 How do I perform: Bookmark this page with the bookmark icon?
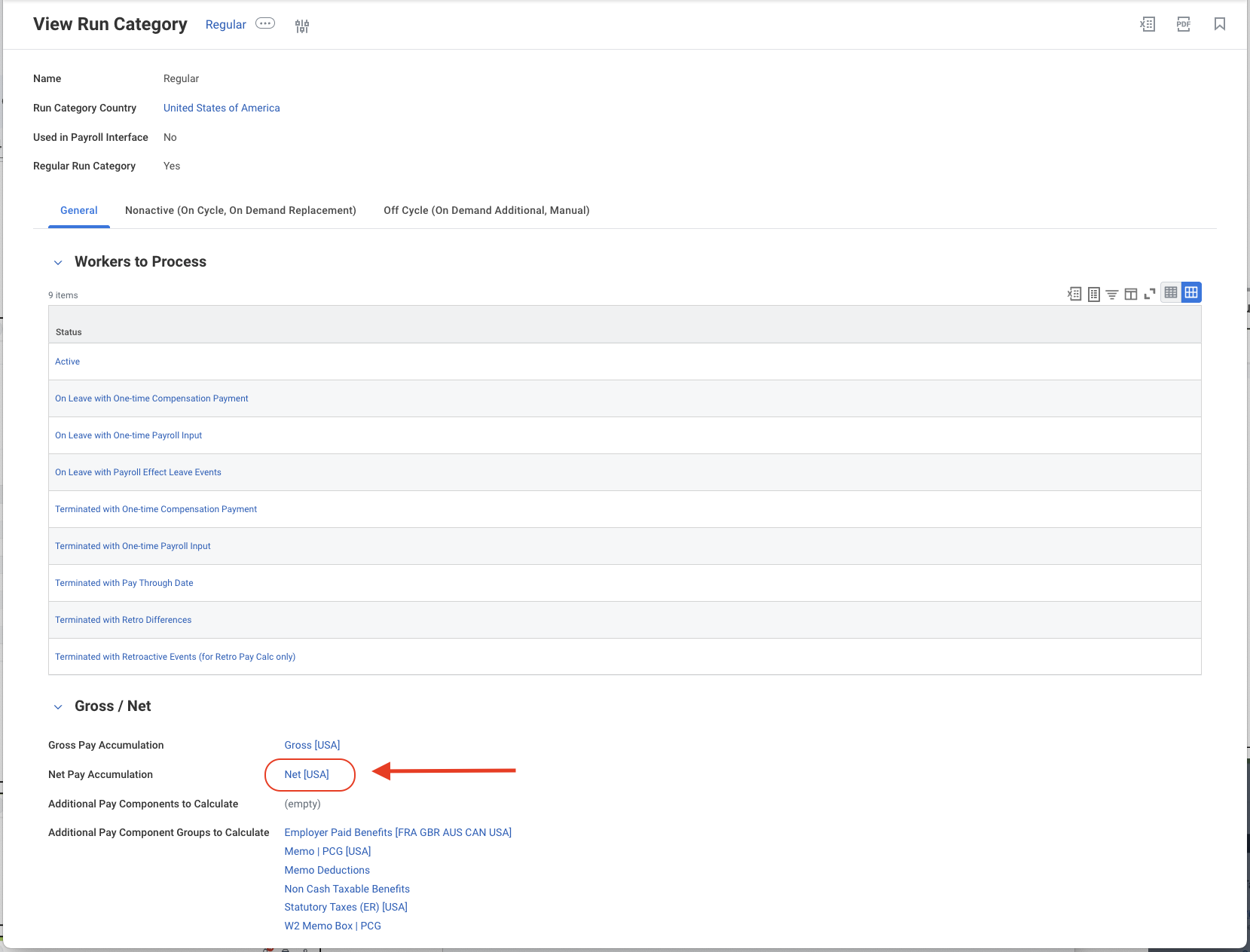click(x=1220, y=24)
